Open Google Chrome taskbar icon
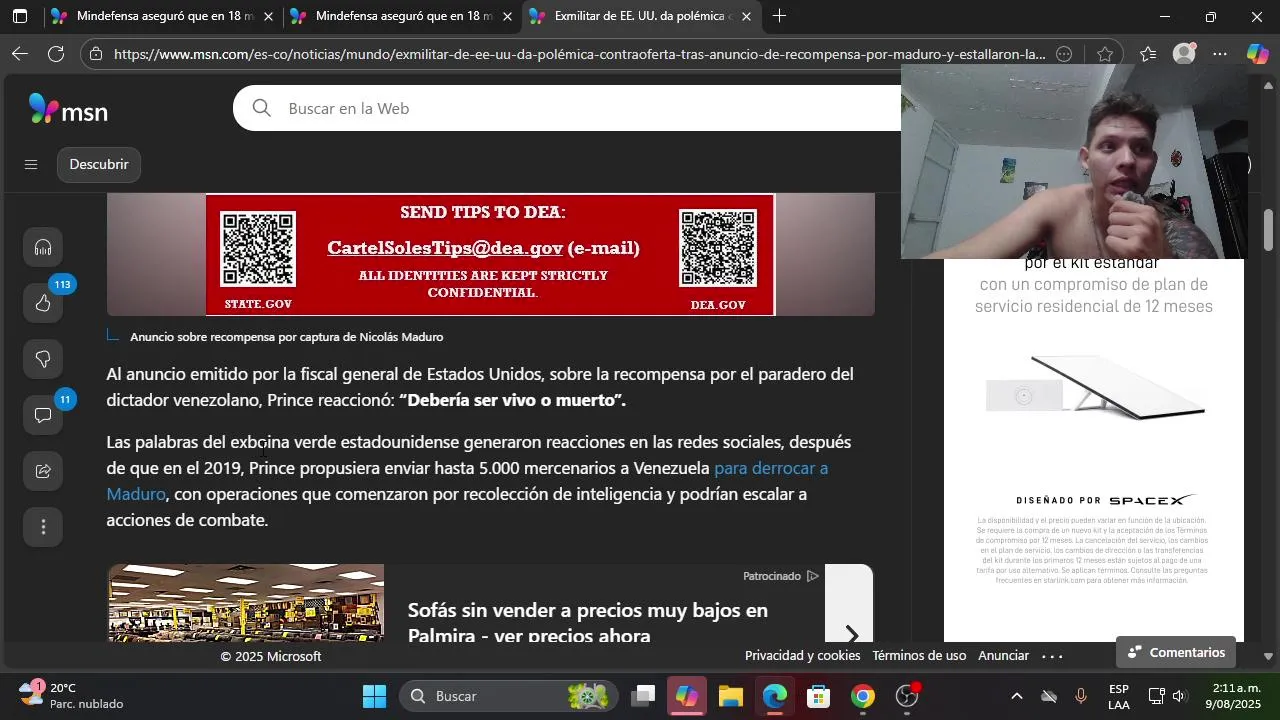Viewport: 1280px width, 720px height. click(x=863, y=696)
